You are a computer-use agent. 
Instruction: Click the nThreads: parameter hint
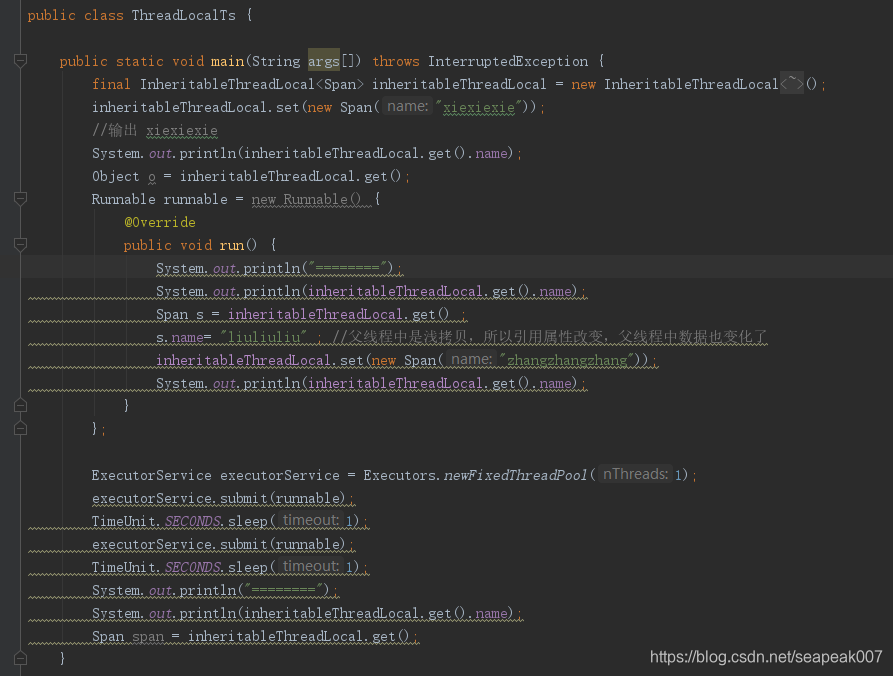(x=635, y=474)
